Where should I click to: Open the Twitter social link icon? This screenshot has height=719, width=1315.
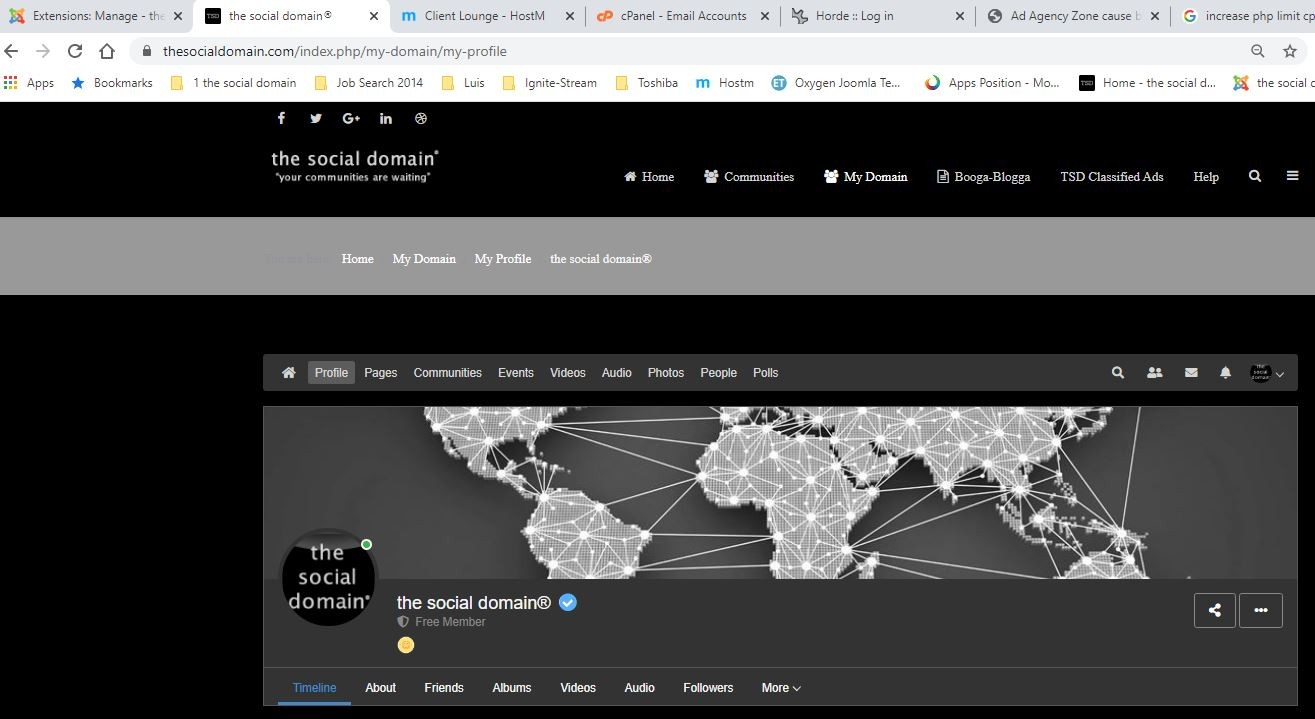pyautogui.click(x=316, y=118)
